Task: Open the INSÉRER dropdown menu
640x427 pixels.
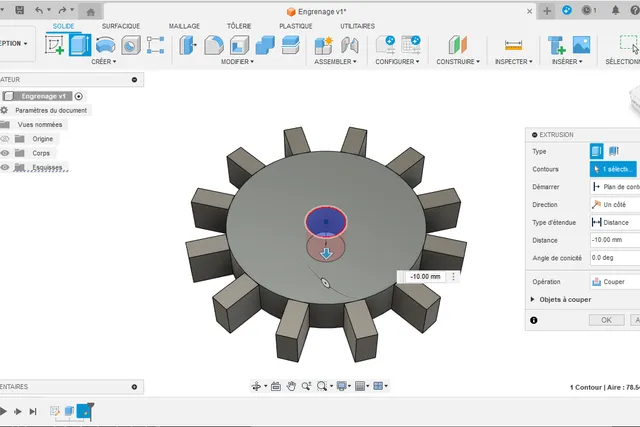Action: 567,62
